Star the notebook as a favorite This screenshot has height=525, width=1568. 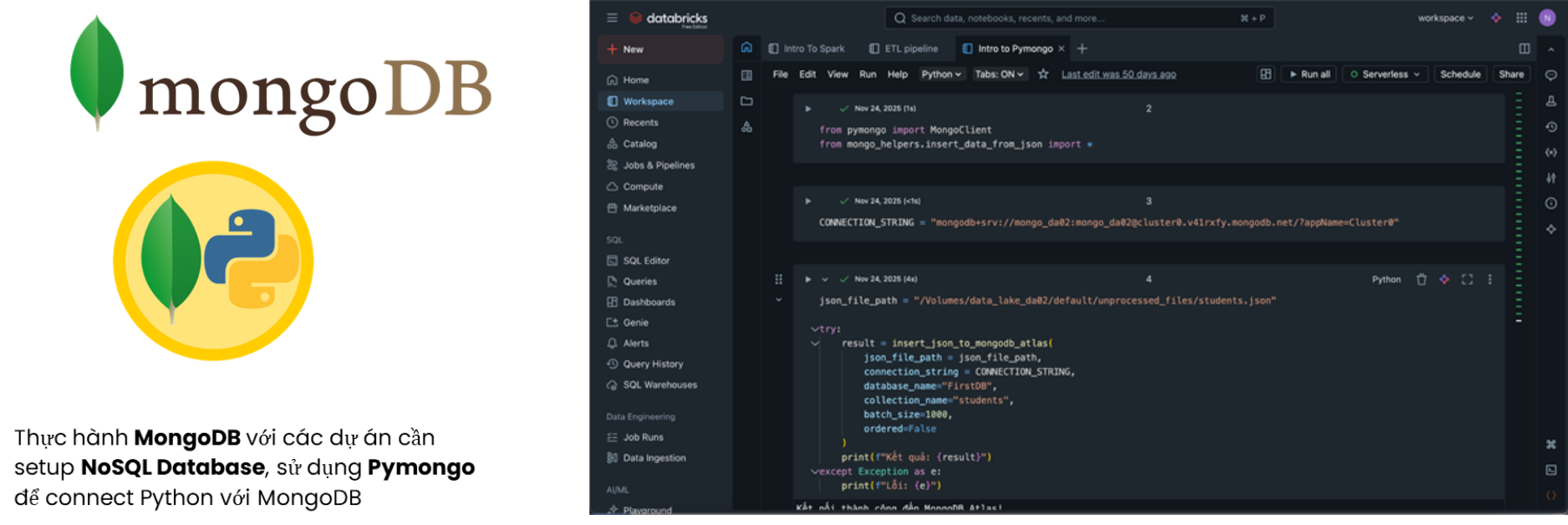pos(1043,74)
